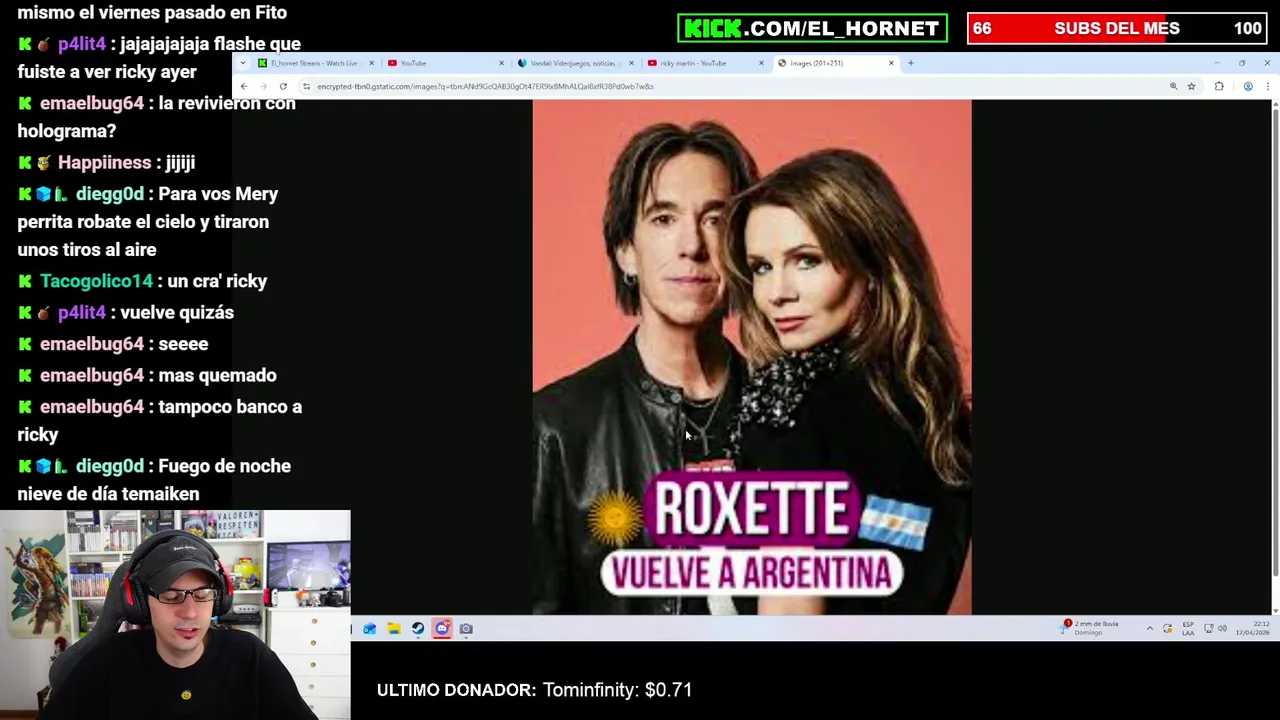Image resolution: width=1280 pixels, height=720 pixels.
Task: Open the network tray icon
Action: pyautogui.click(x=1208, y=629)
